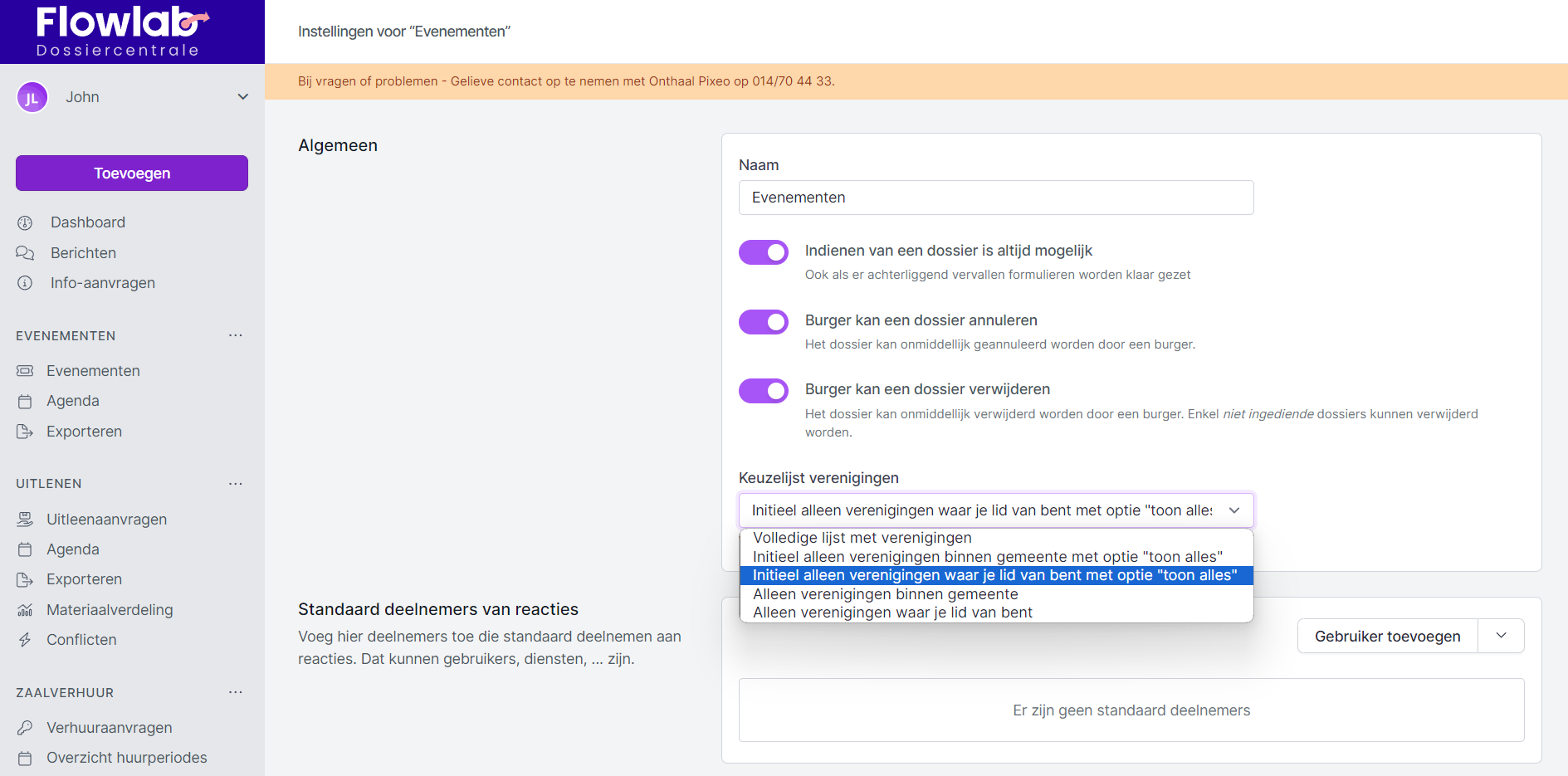Disable 'Burger kan een dossier annuleren' switch
Viewport: 1568px width, 776px height.
(x=763, y=322)
